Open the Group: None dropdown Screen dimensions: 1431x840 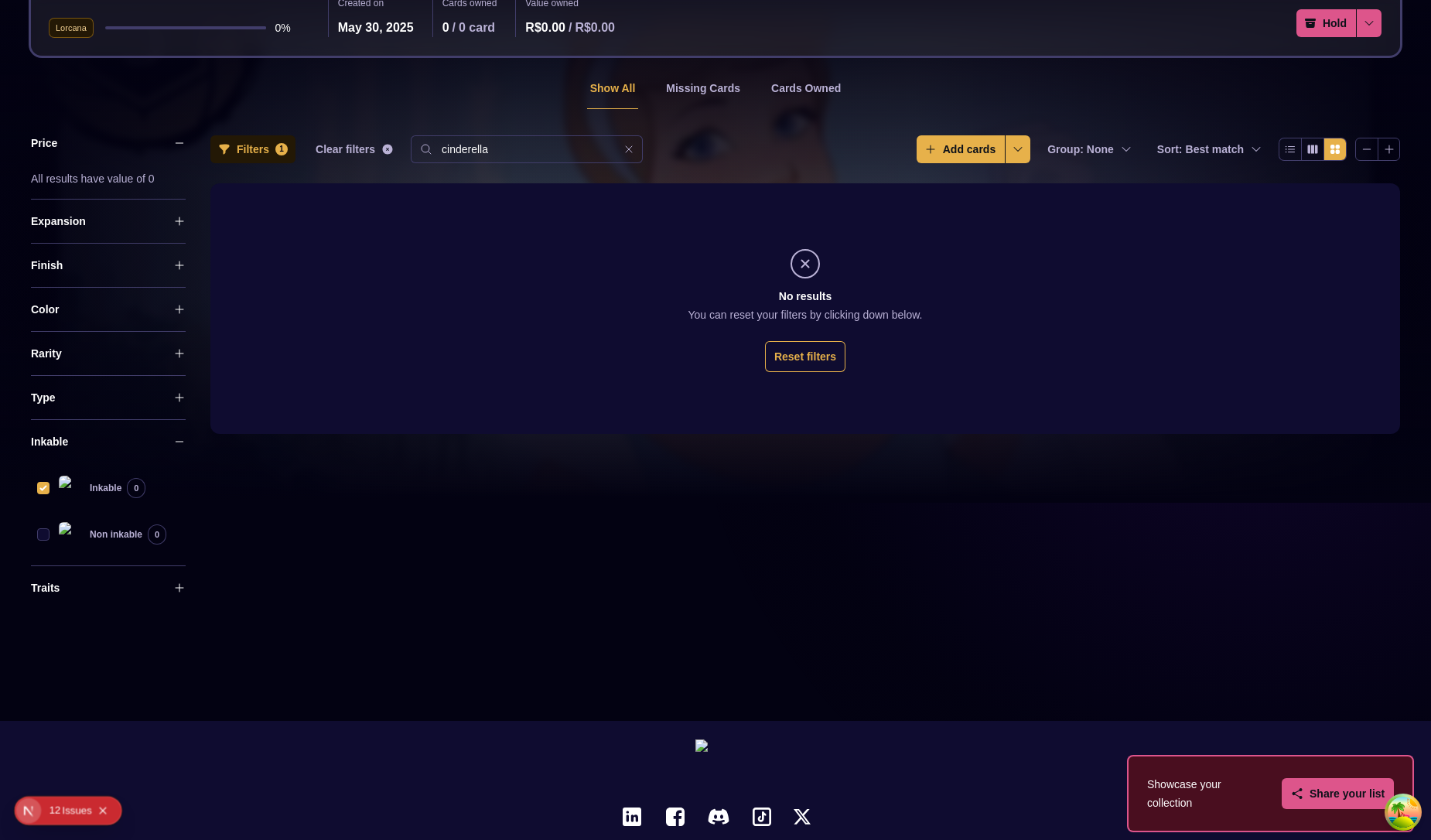[1088, 149]
